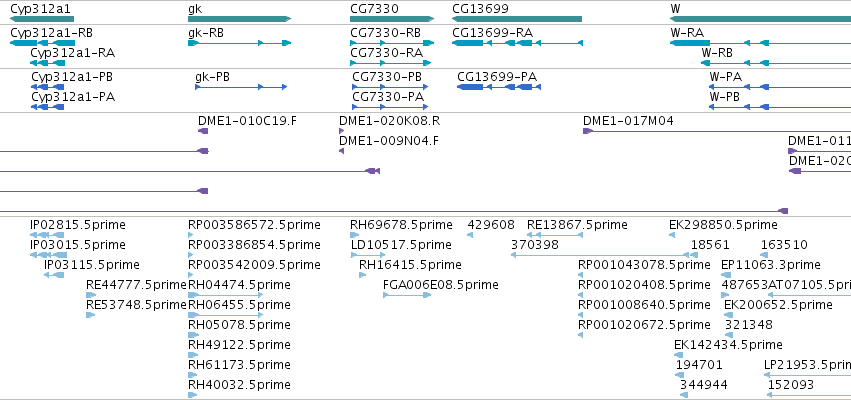Select the W-RA transcript label
The image size is (851, 400).
point(687,33)
